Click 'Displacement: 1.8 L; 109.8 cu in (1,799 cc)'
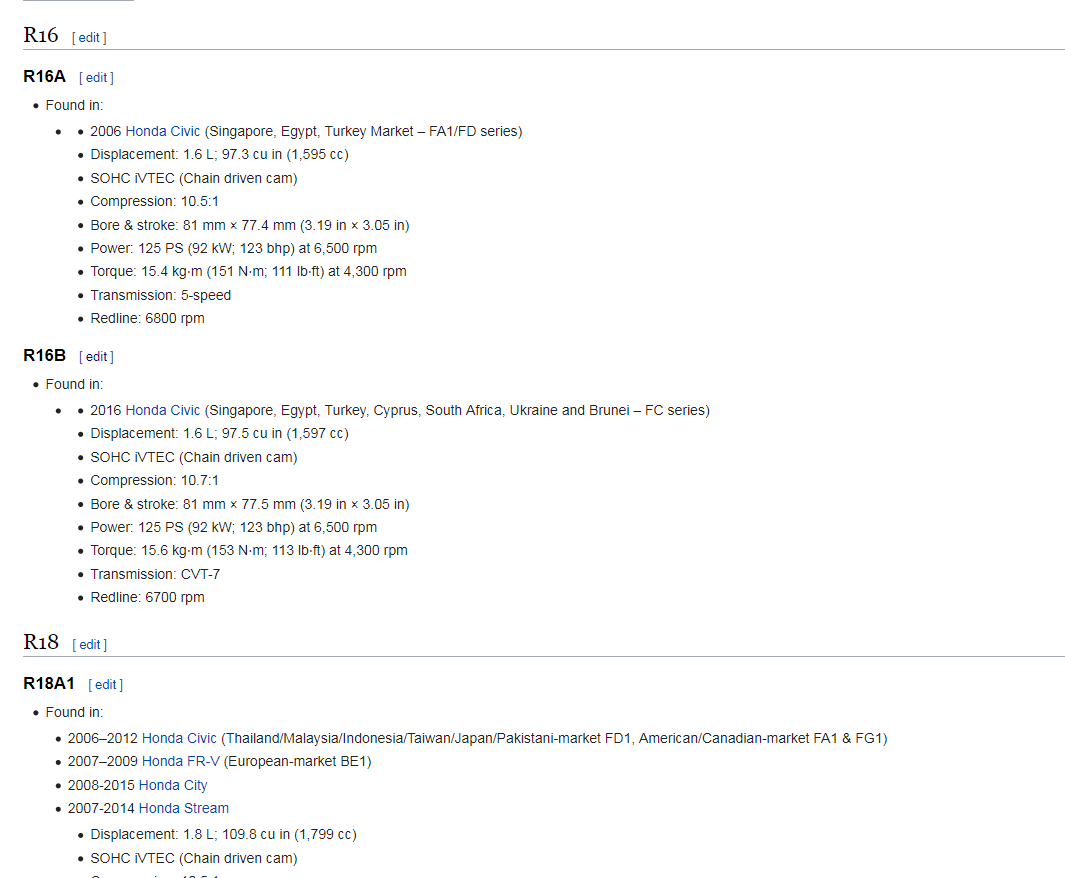 pyautogui.click(x=223, y=834)
